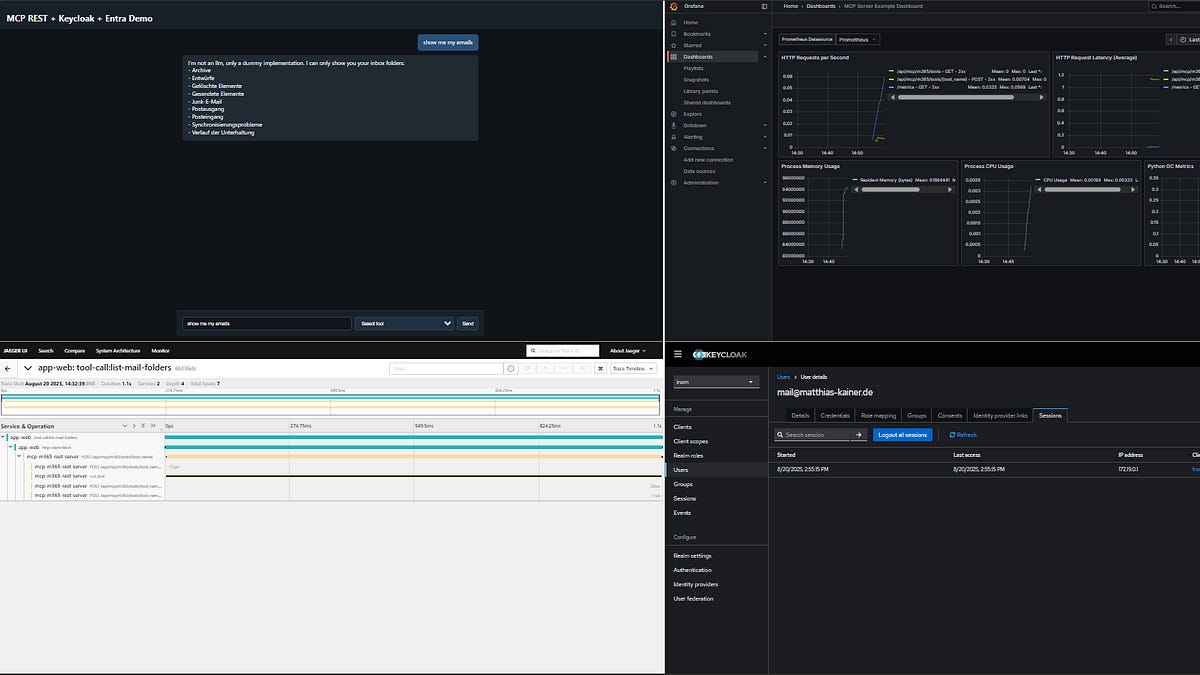The height and width of the screenshot is (675, 1200).
Task: Click the Jaeger trace find input field
Action: tap(446, 368)
